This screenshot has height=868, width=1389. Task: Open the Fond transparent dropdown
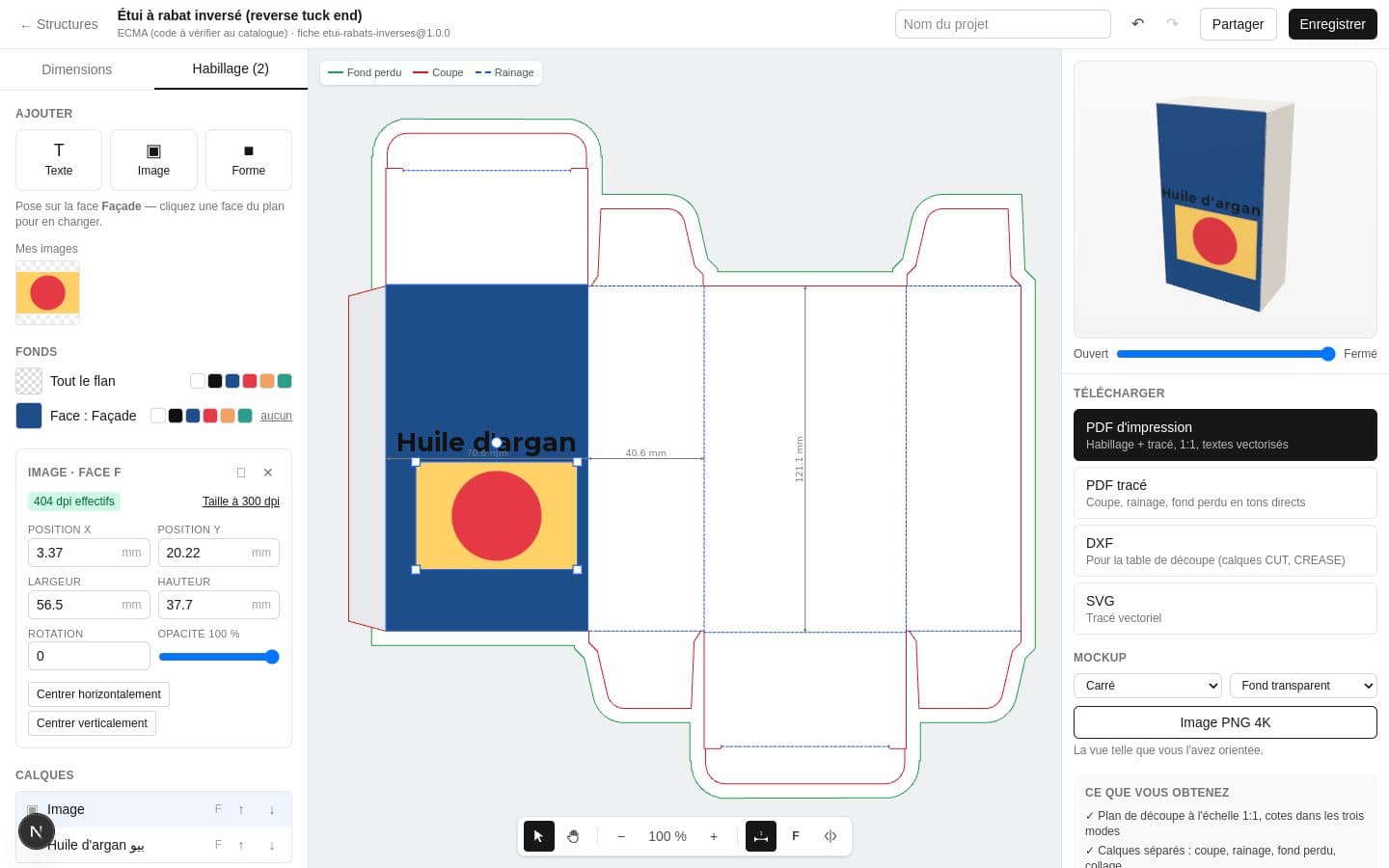1303,686
